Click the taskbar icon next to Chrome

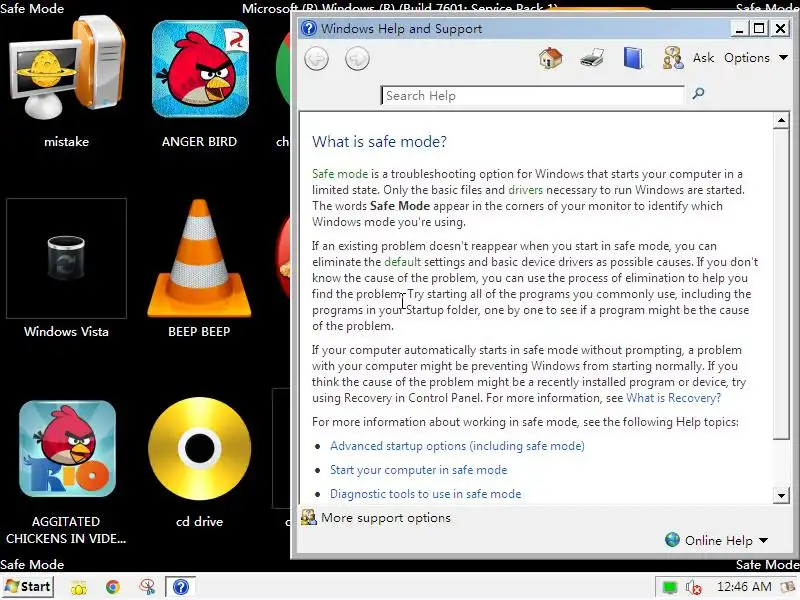(x=147, y=587)
